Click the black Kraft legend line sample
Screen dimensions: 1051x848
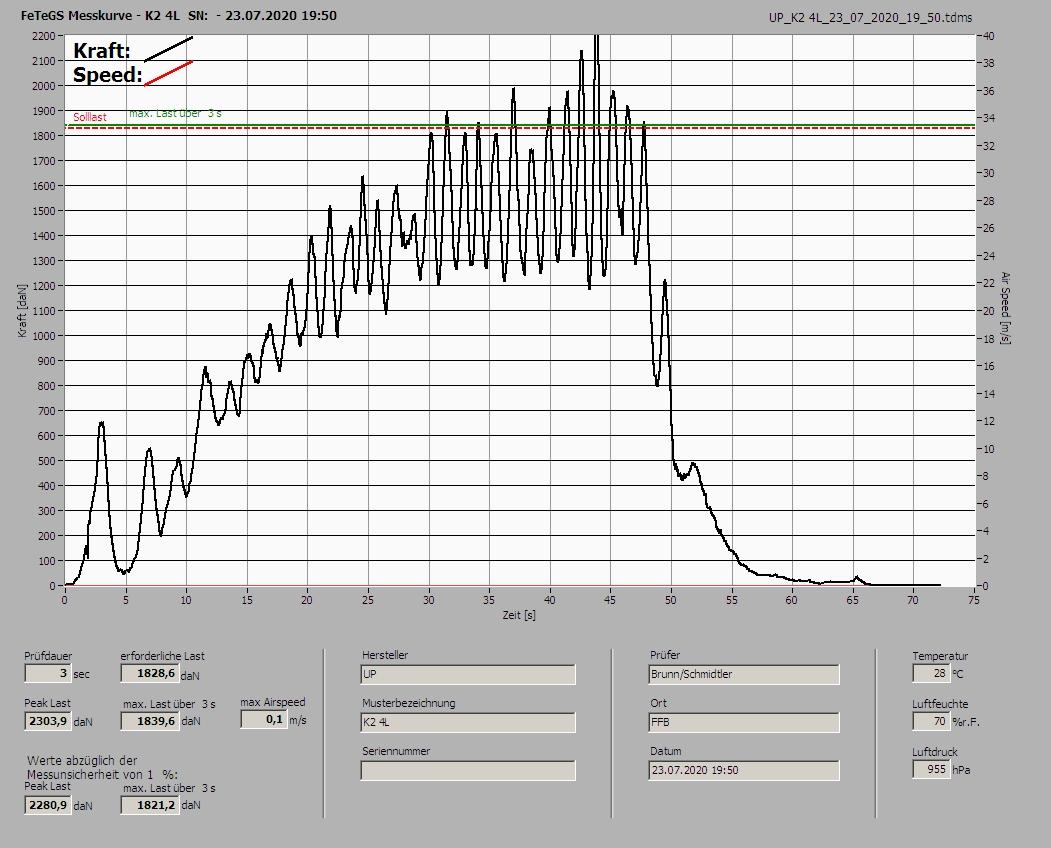pyautogui.click(x=169, y=49)
